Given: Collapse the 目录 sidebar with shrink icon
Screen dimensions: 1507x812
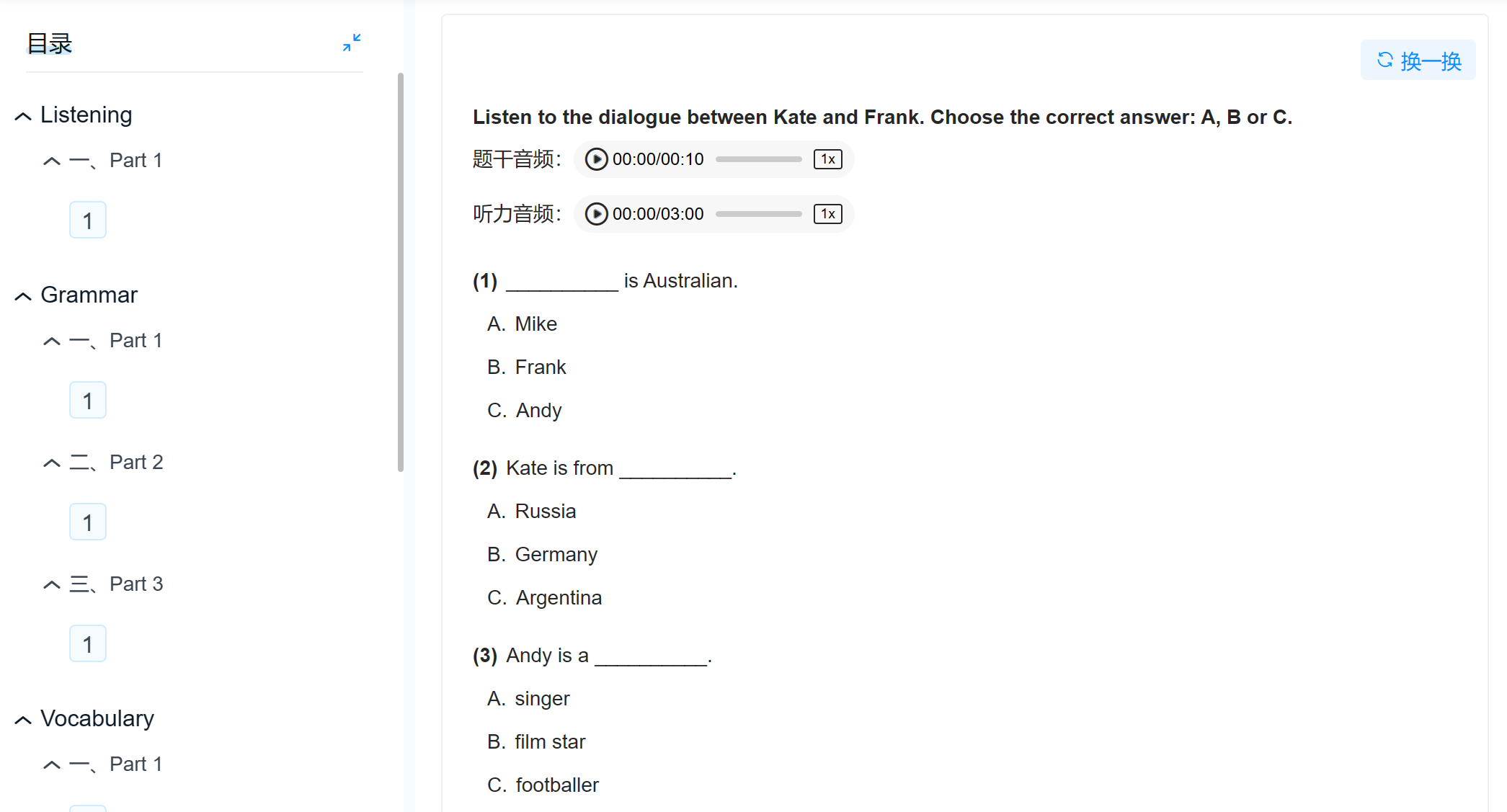Looking at the screenshot, I should 352,43.
